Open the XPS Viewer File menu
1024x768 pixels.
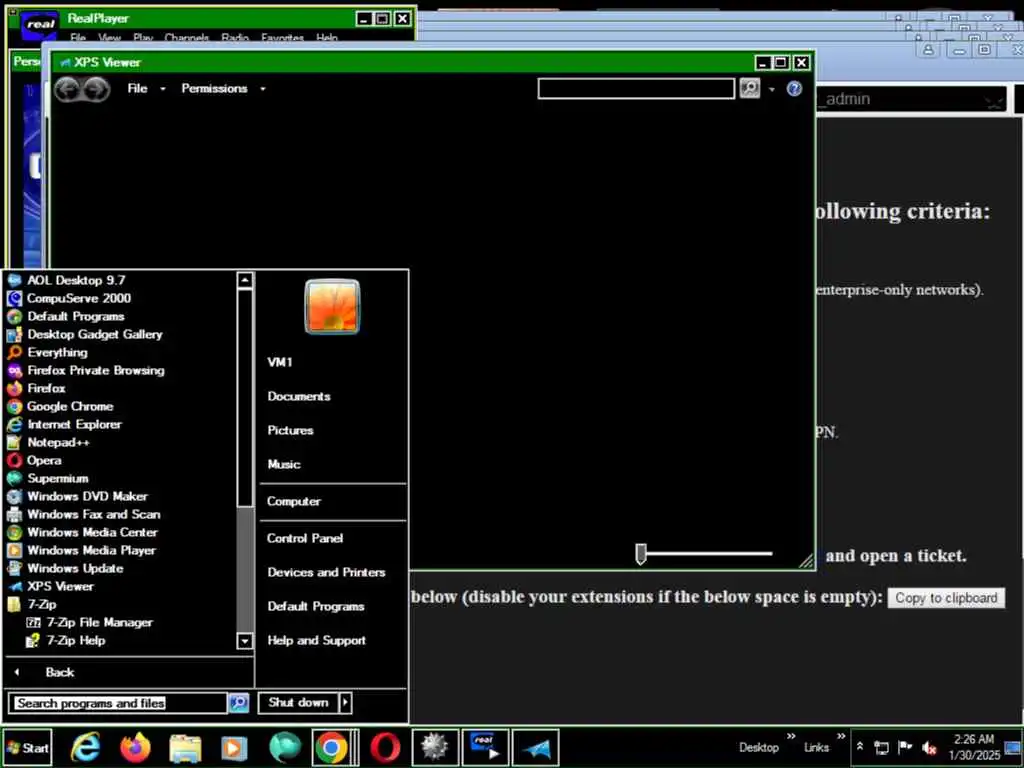[145, 88]
